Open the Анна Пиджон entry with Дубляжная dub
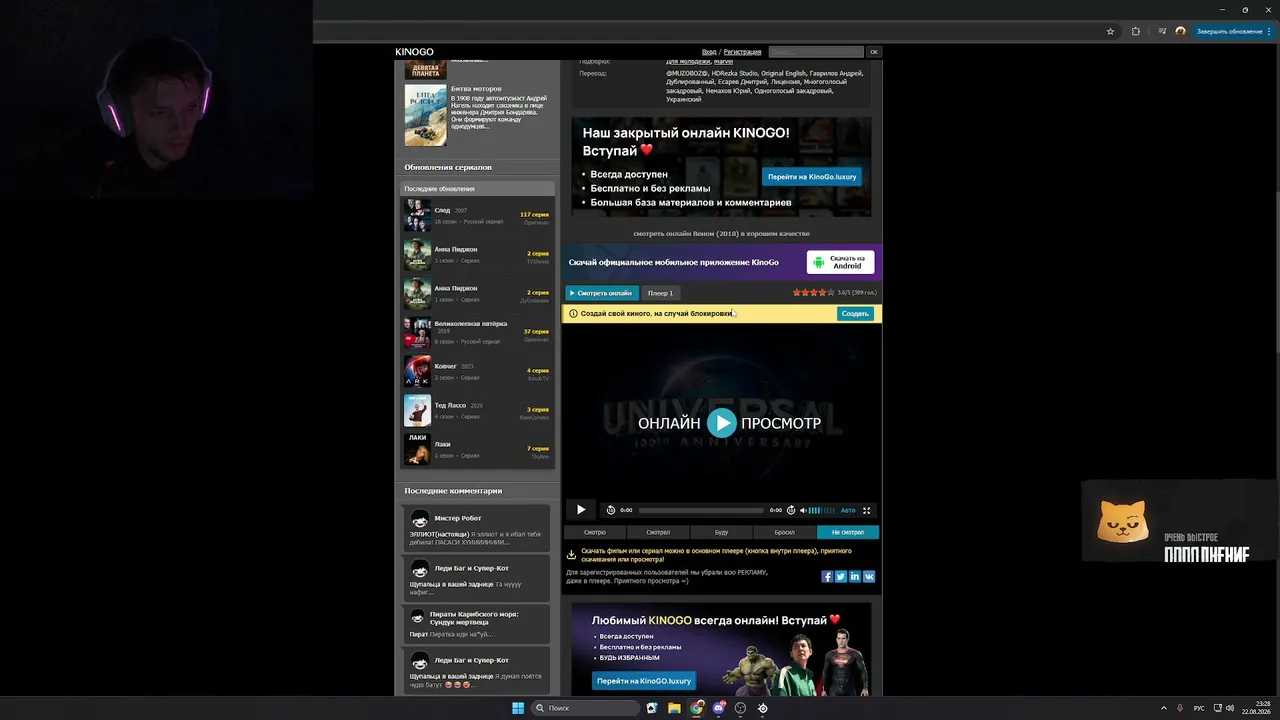Viewport: 1280px width, 720px height. [477, 293]
